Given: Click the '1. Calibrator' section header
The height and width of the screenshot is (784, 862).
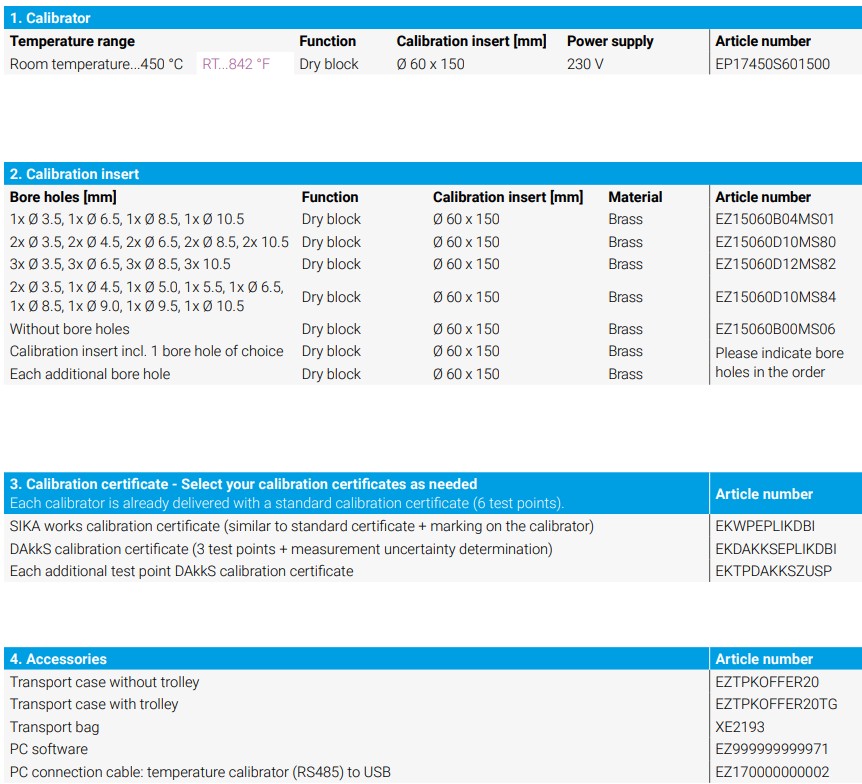Looking at the screenshot, I should coord(50,18).
